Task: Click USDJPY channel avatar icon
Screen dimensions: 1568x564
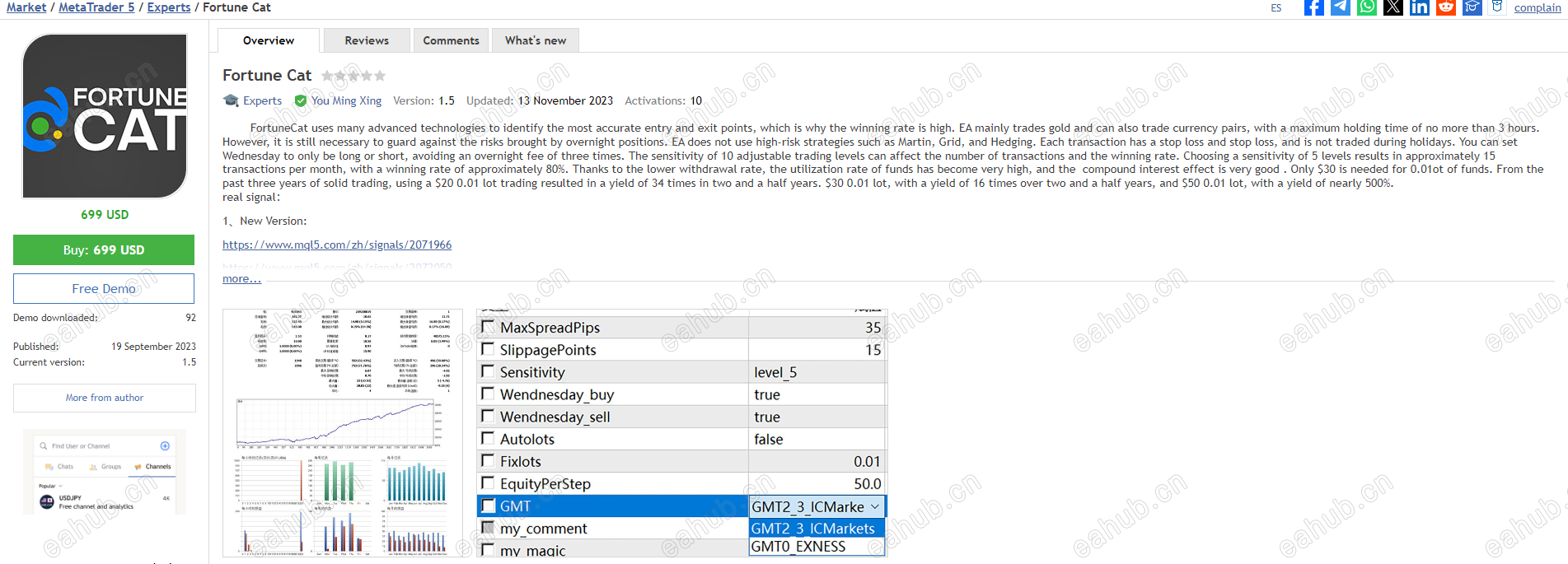Action: coord(47,501)
